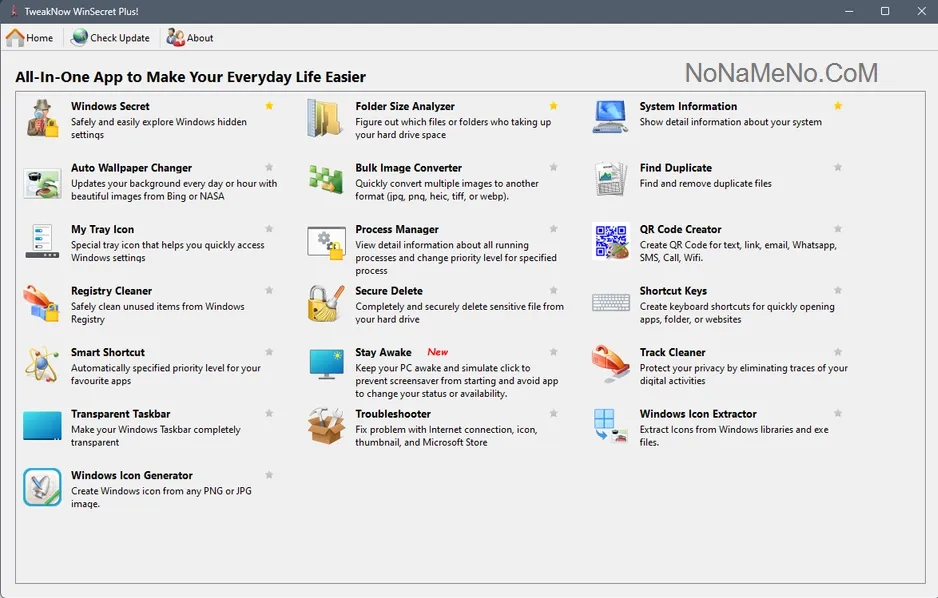Screen dimensions: 938x598
Task: Click the Troubleshooter toolbox icon
Action: pyautogui.click(x=325, y=426)
